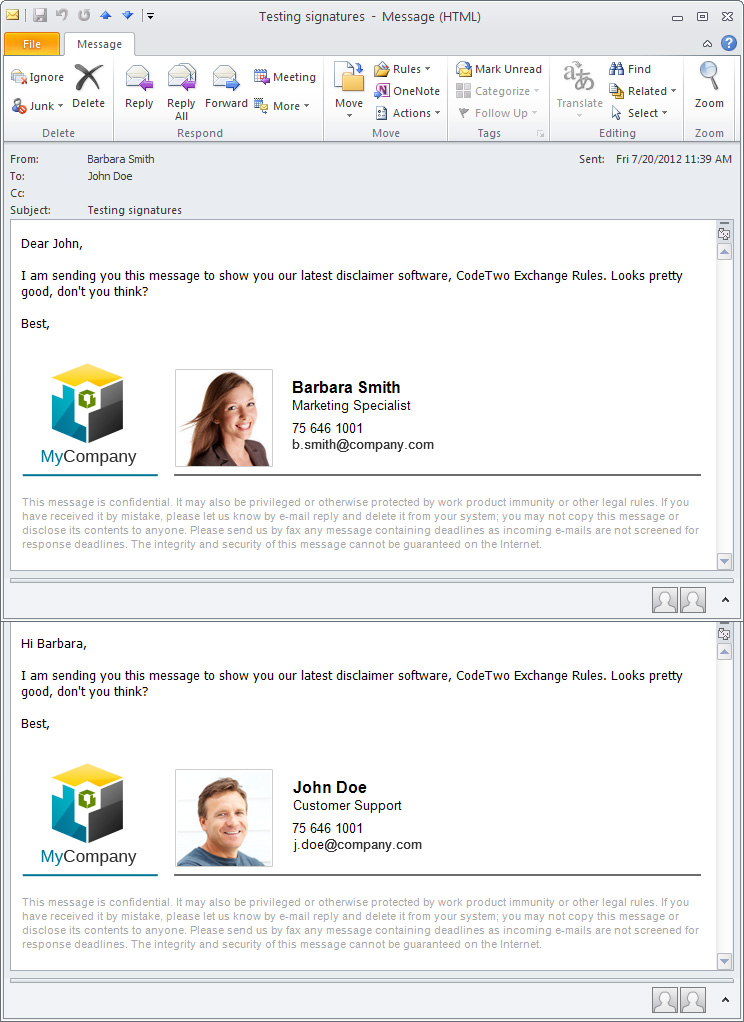Click the up arrow of the upper message scrollbar

pyautogui.click(x=724, y=252)
